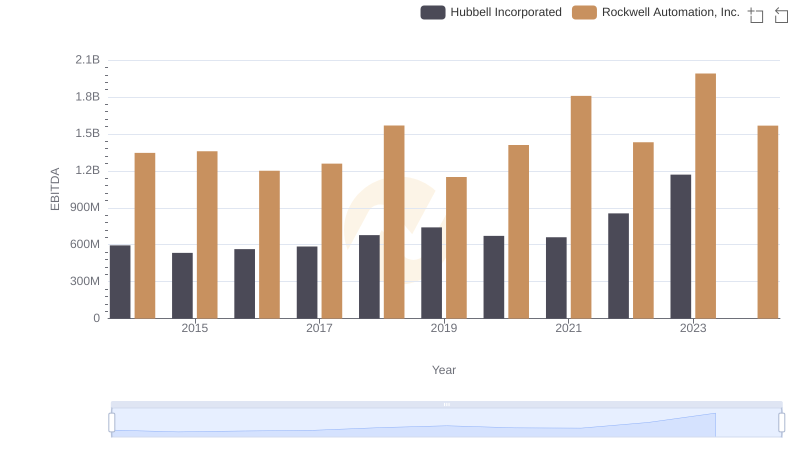800x461 pixels.
Task: Click the right handle of zoom slider
Action: (781, 422)
